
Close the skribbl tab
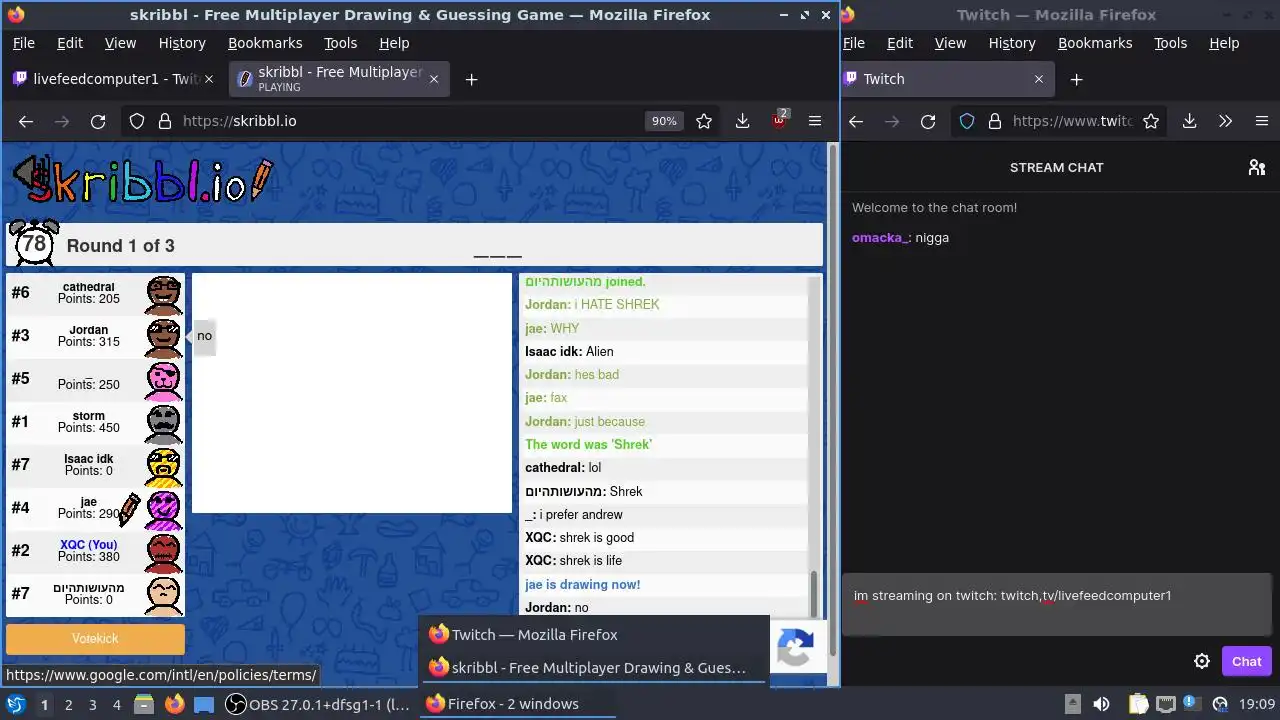434,79
